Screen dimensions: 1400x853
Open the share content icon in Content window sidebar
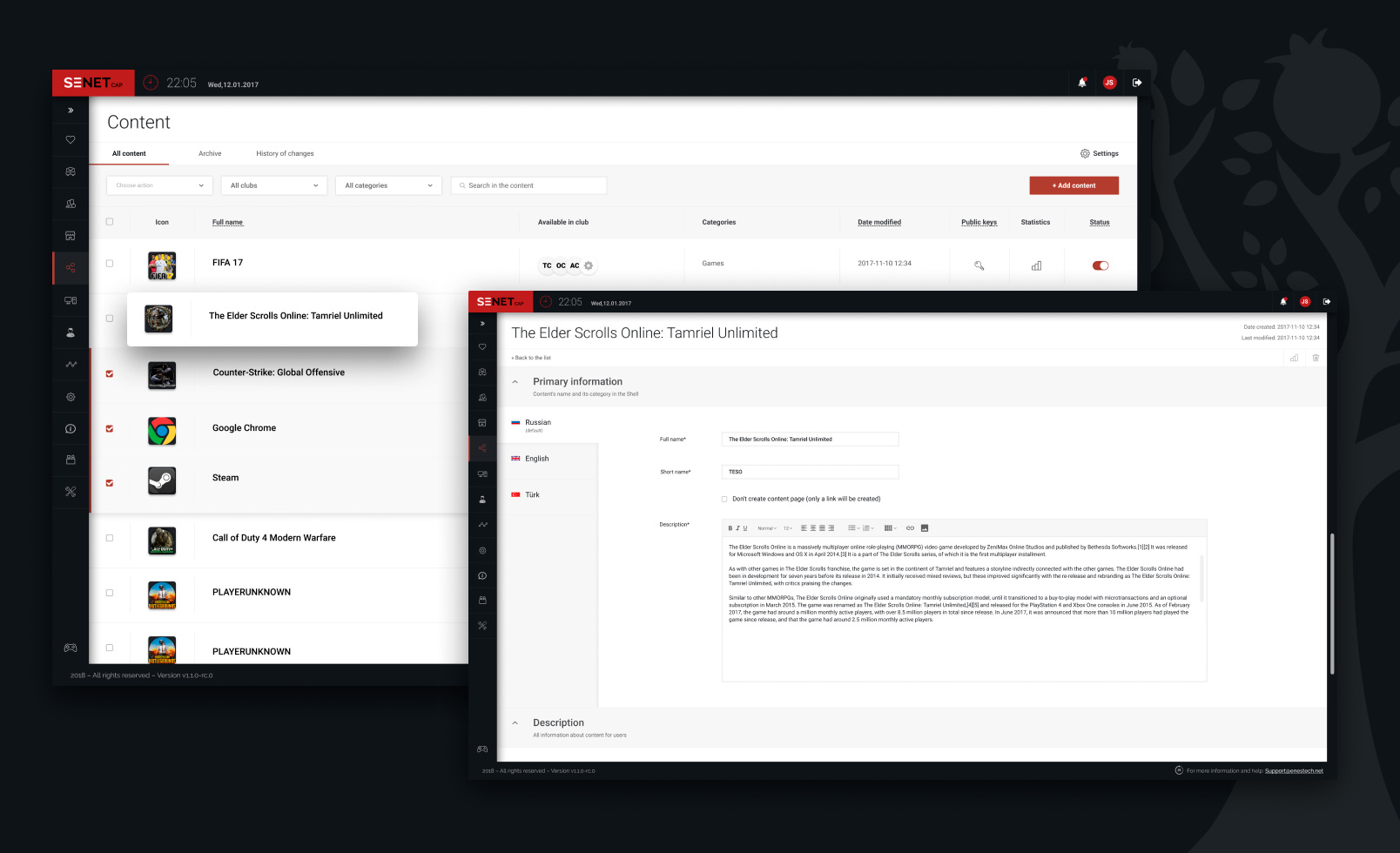click(x=71, y=268)
